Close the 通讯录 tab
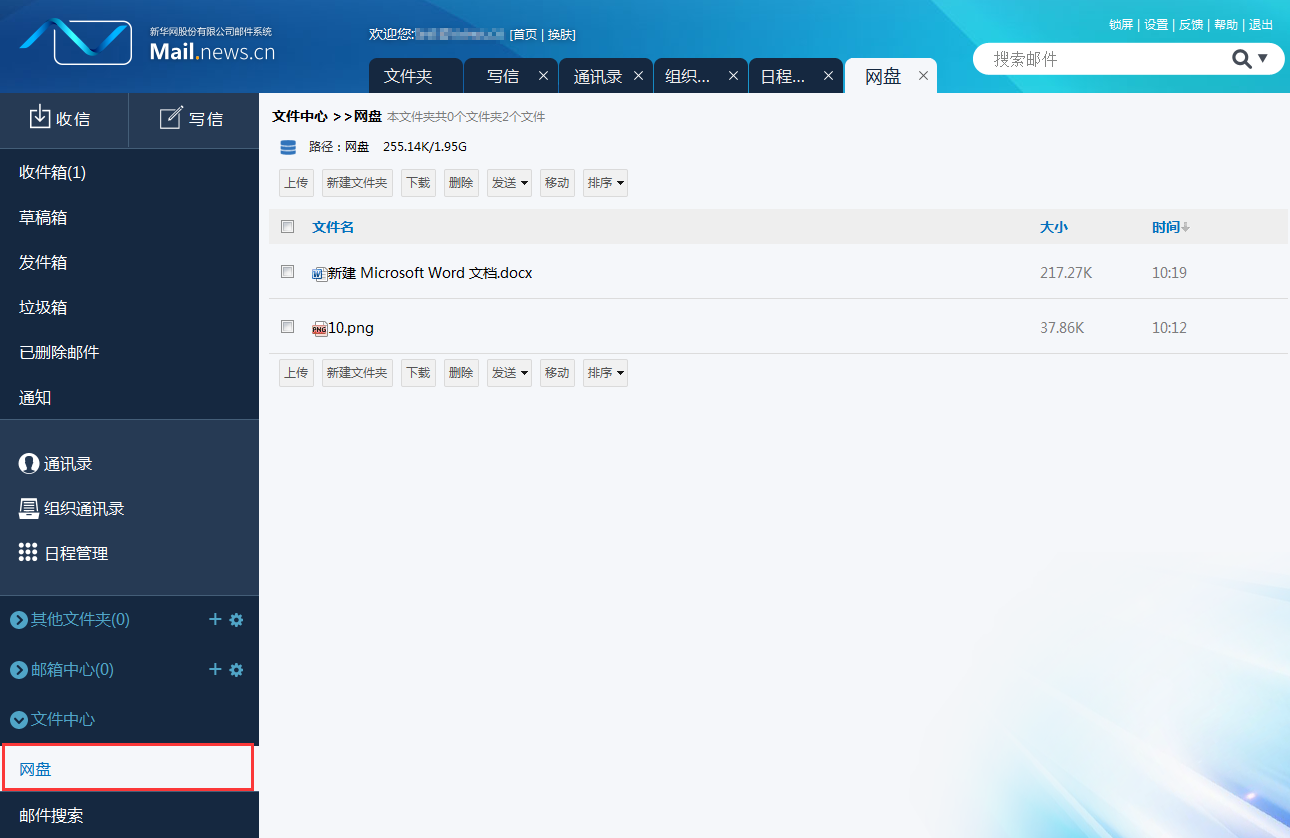 tap(638, 75)
